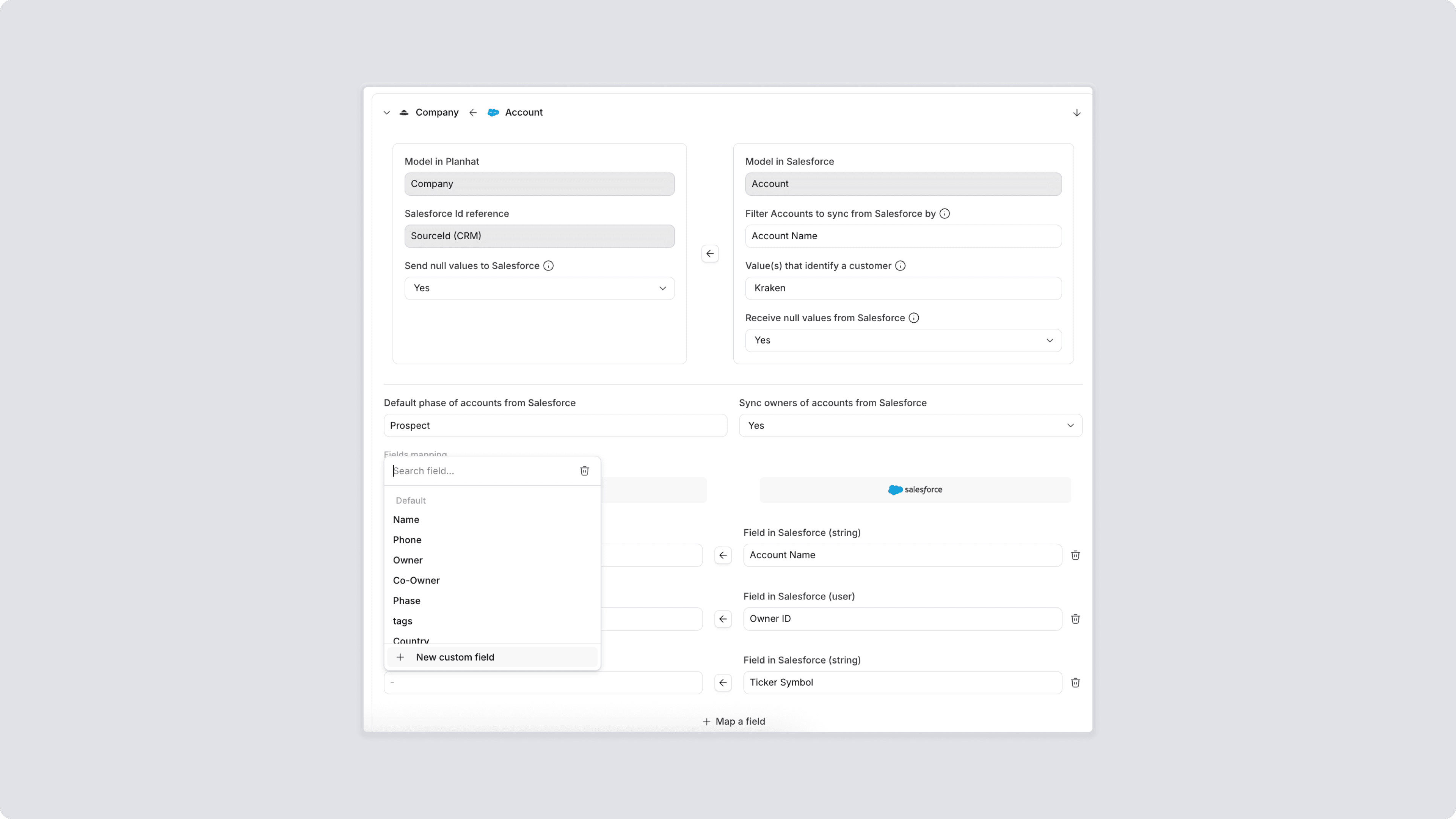Delete the Account Name field mapping
1456x819 pixels.
point(1075,555)
